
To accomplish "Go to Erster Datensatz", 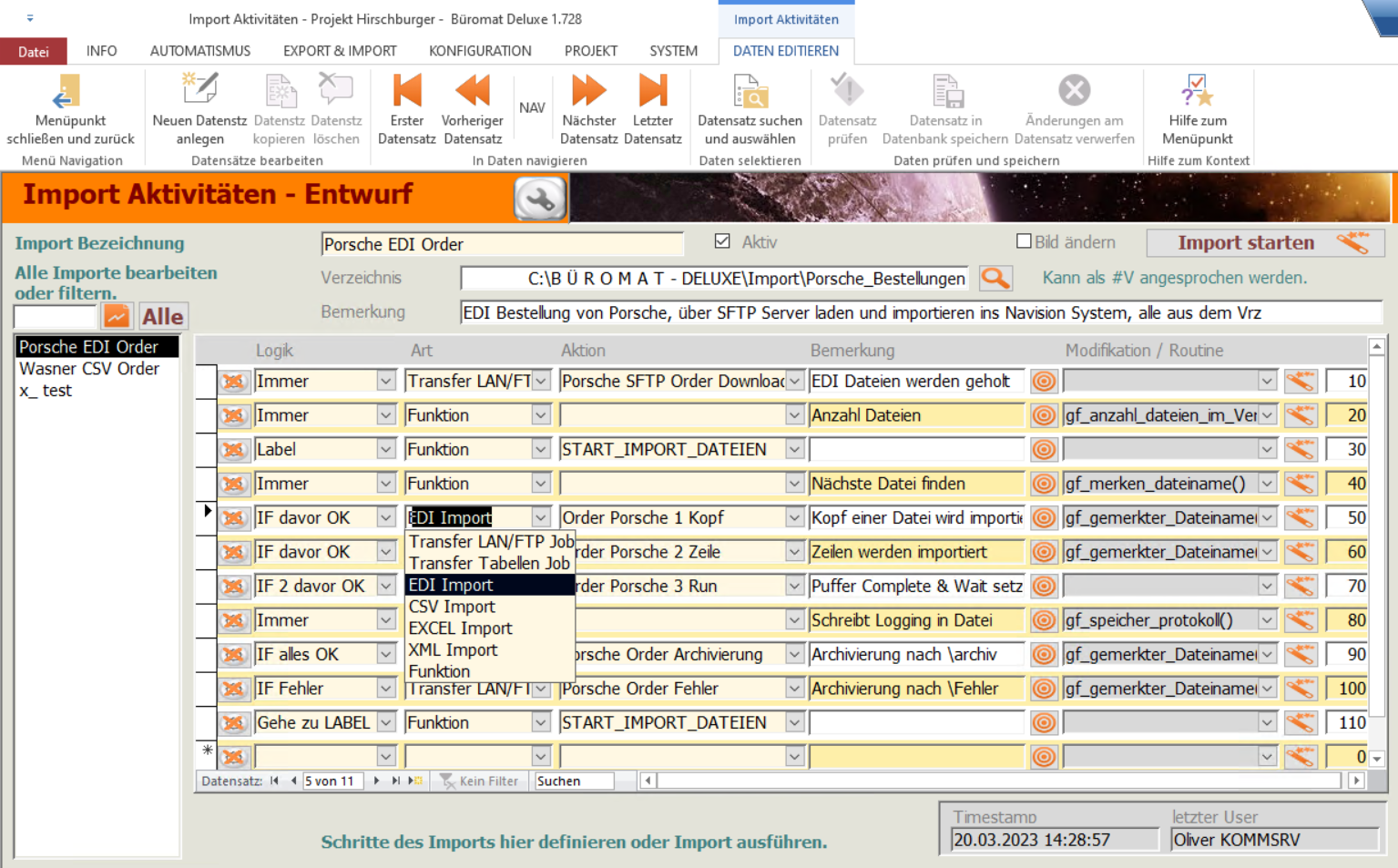I will click(406, 92).
